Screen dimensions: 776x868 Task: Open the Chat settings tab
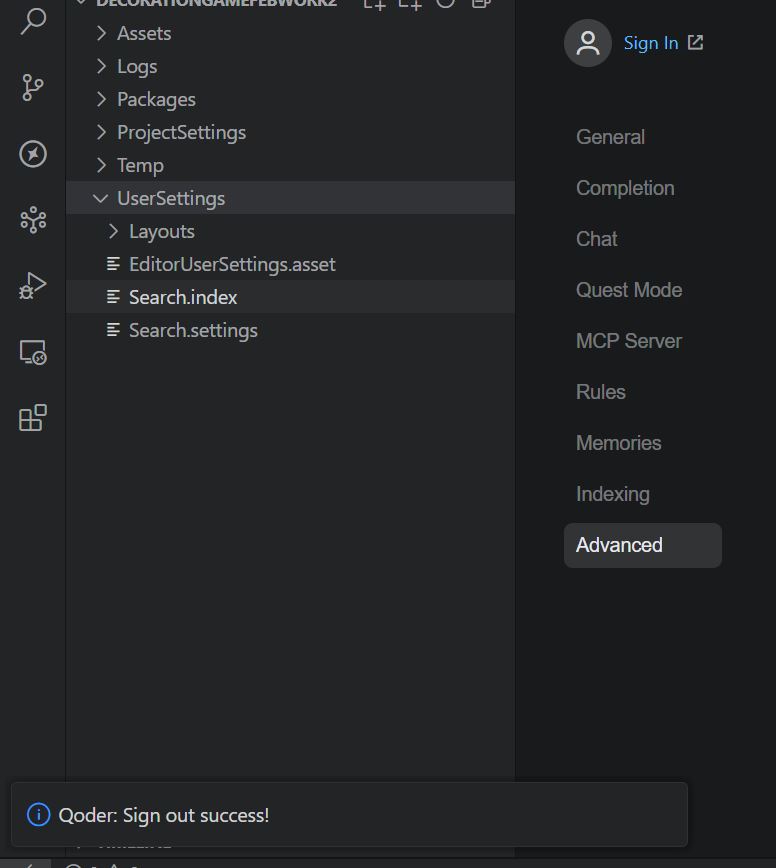point(643,239)
